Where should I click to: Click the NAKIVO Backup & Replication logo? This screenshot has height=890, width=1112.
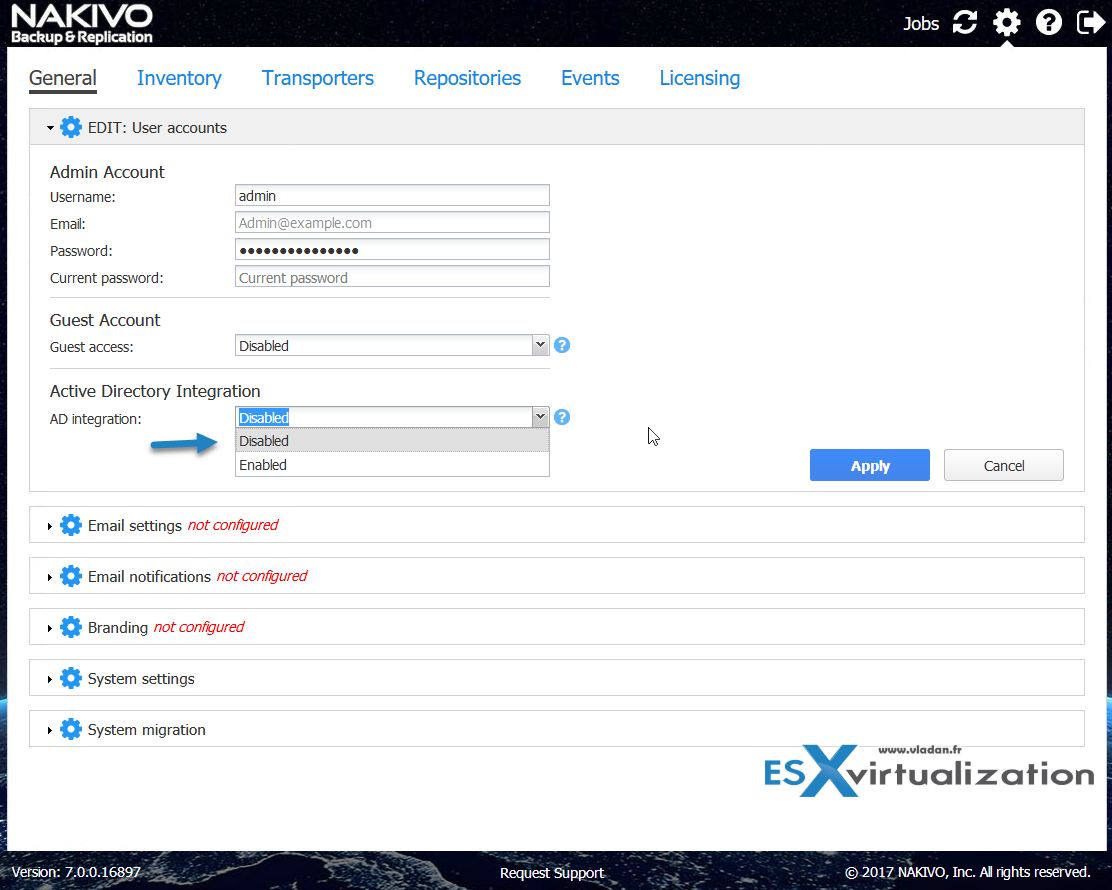(82, 23)
